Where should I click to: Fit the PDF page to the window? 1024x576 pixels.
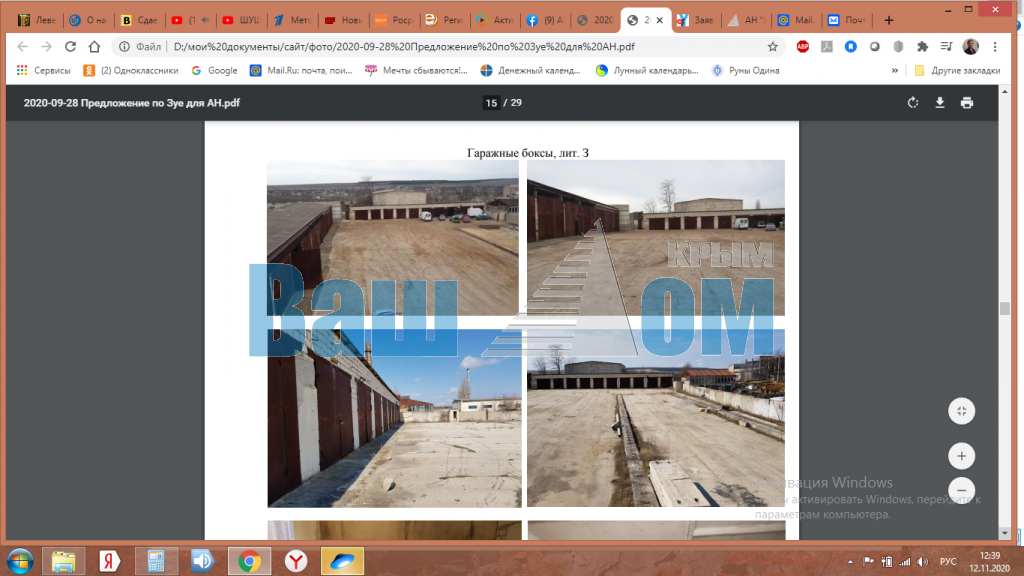tap(961, 411)
